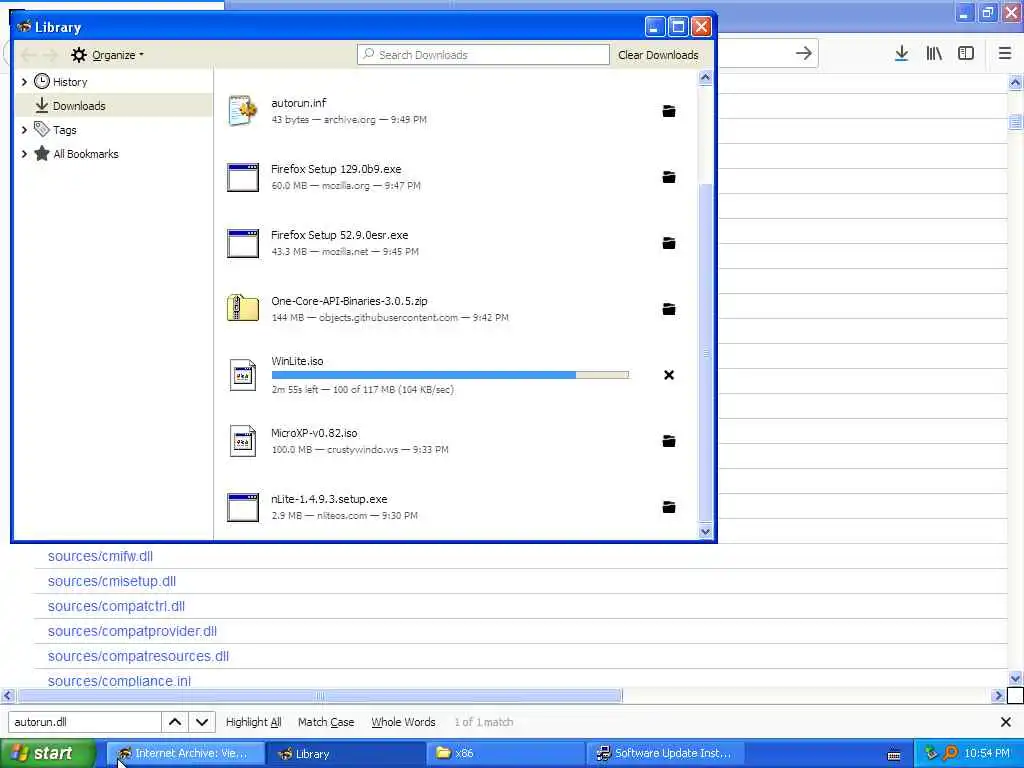Toggle Firefox sidebar toolbar icon
1024x768 pixels.
[x=966, y=54]
